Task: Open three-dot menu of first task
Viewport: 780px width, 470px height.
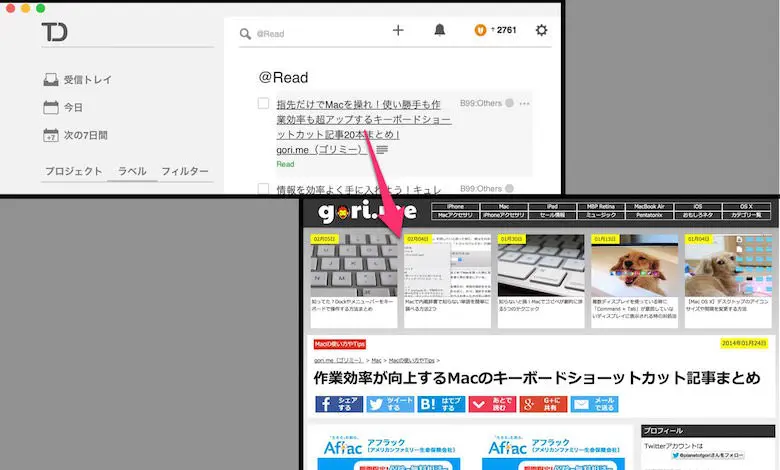Action: click(x=524, y=104)
